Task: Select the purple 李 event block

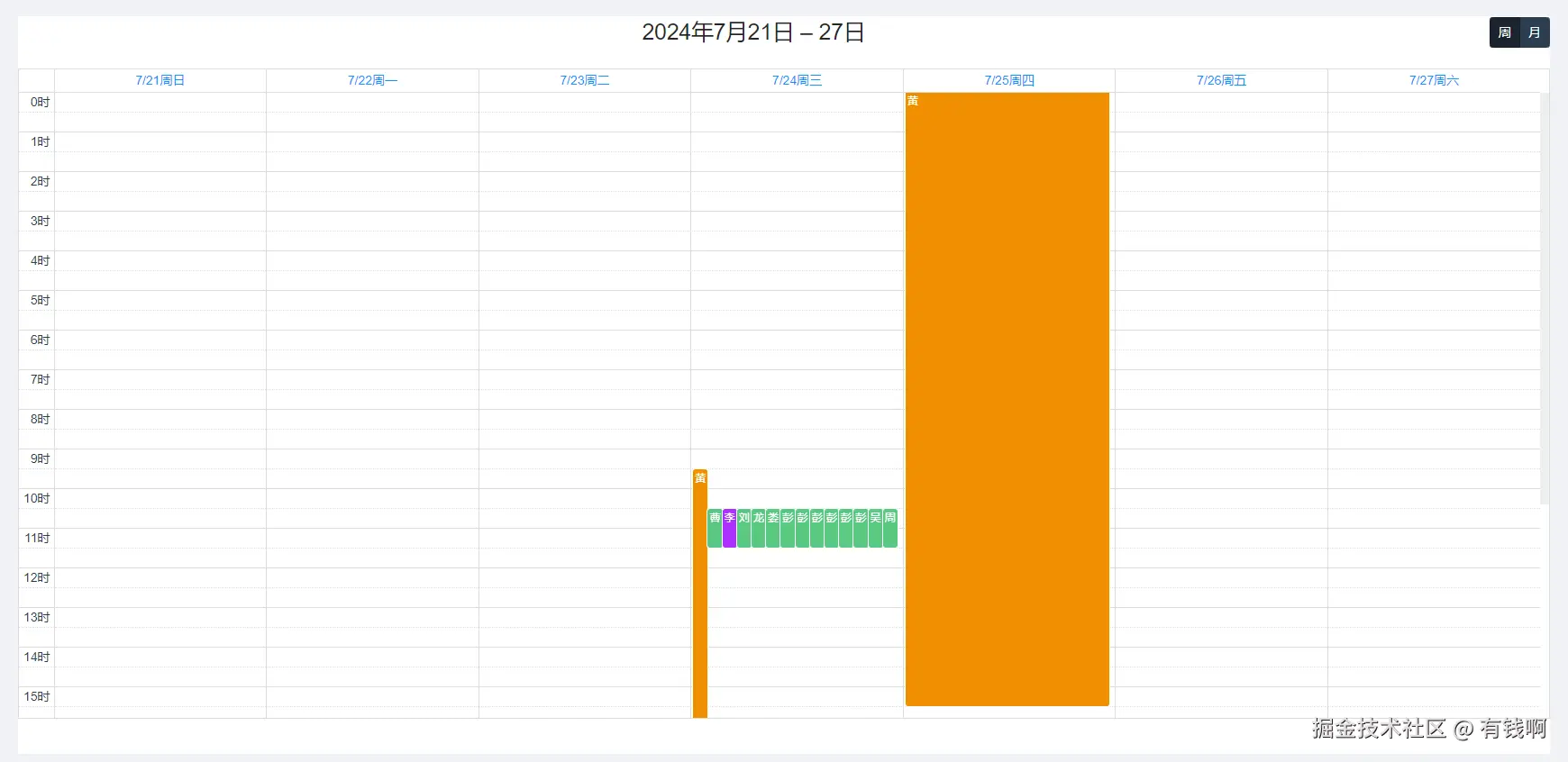Action: point(729,528)
